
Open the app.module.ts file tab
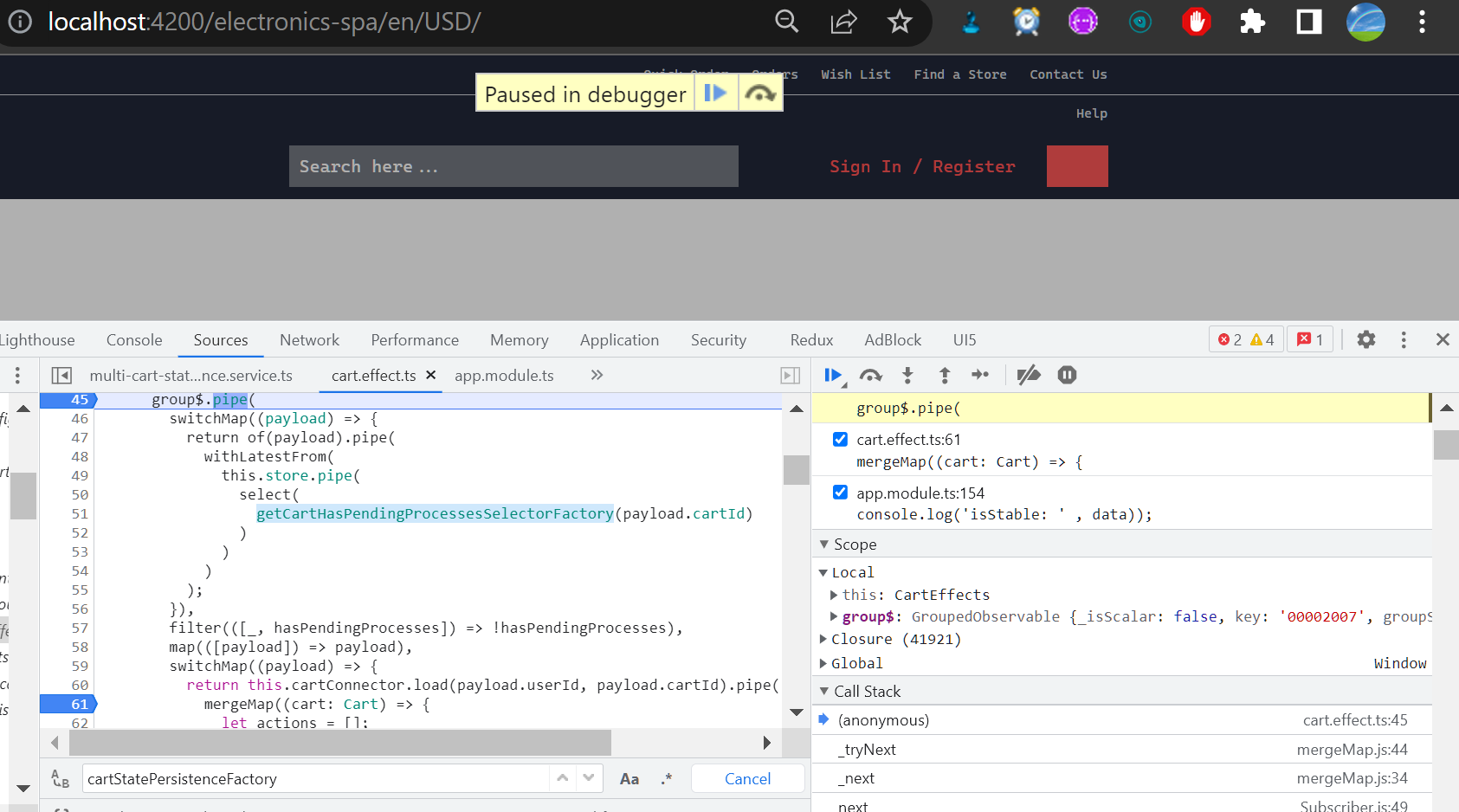coord(504,375)
